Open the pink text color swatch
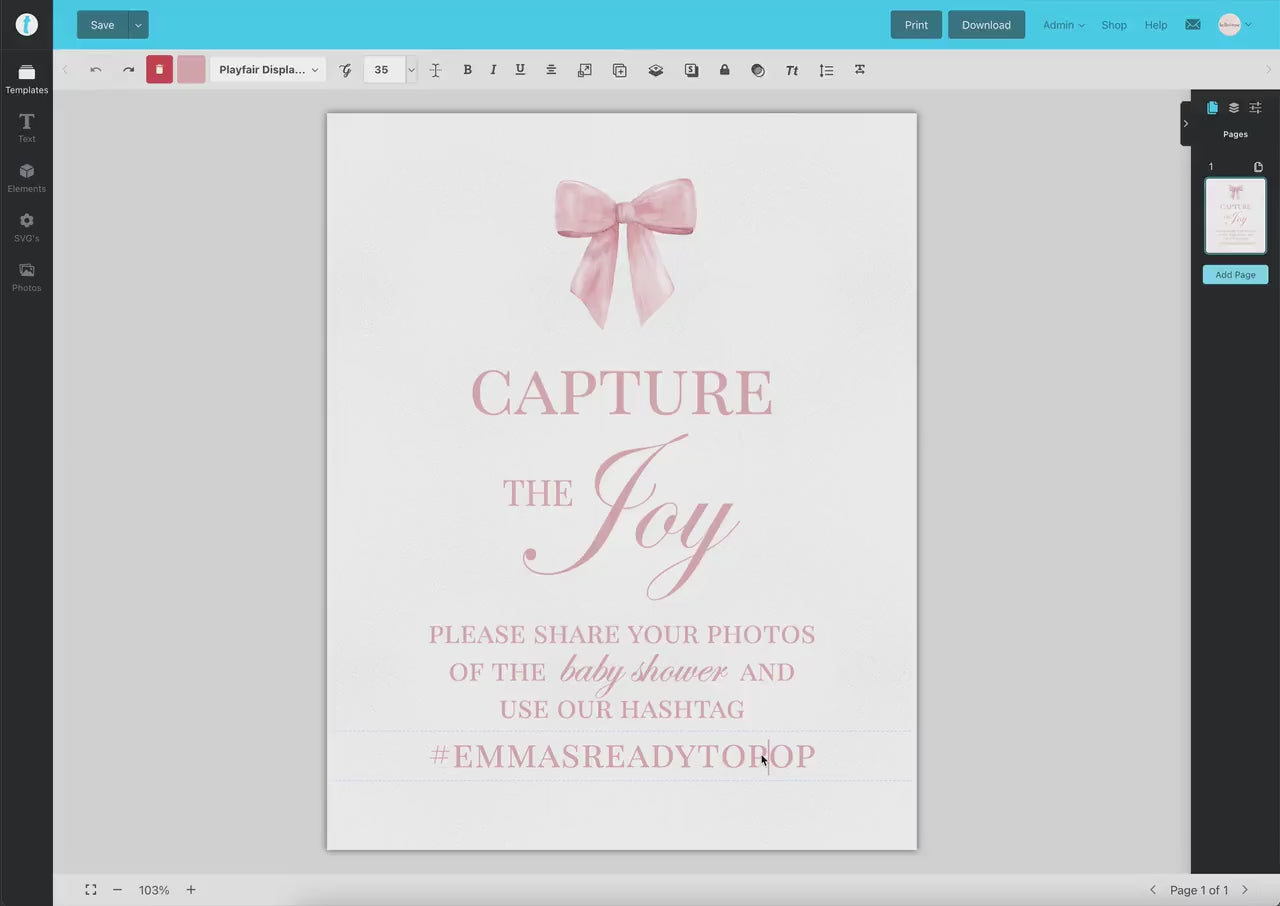 coord(191,70)
